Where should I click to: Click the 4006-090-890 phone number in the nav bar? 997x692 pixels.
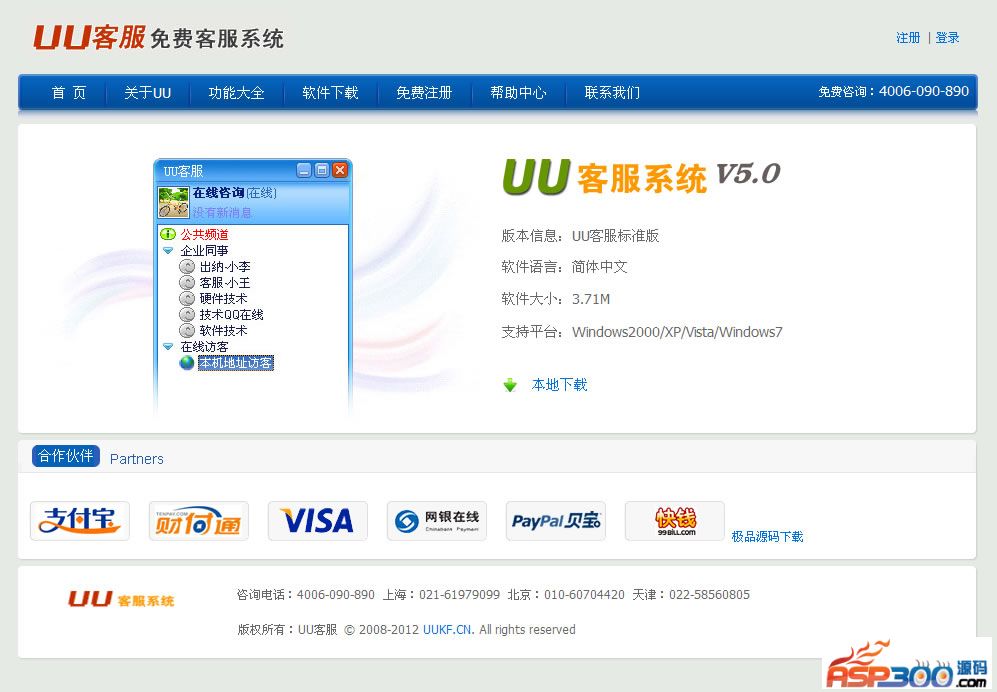pyautogui.click(x=924, y=92)
